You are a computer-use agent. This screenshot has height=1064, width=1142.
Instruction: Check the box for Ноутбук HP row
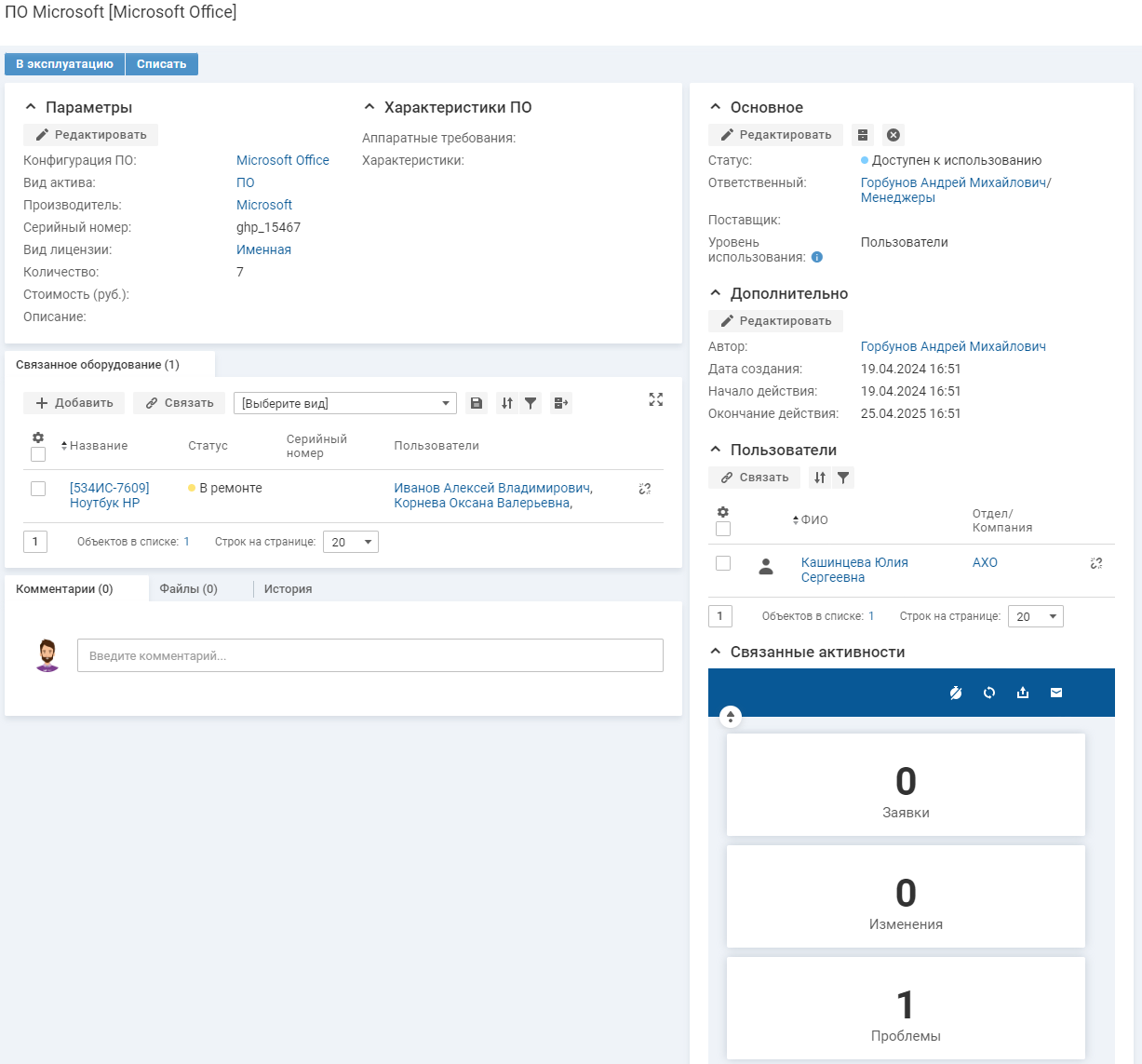tap(38, 489)
